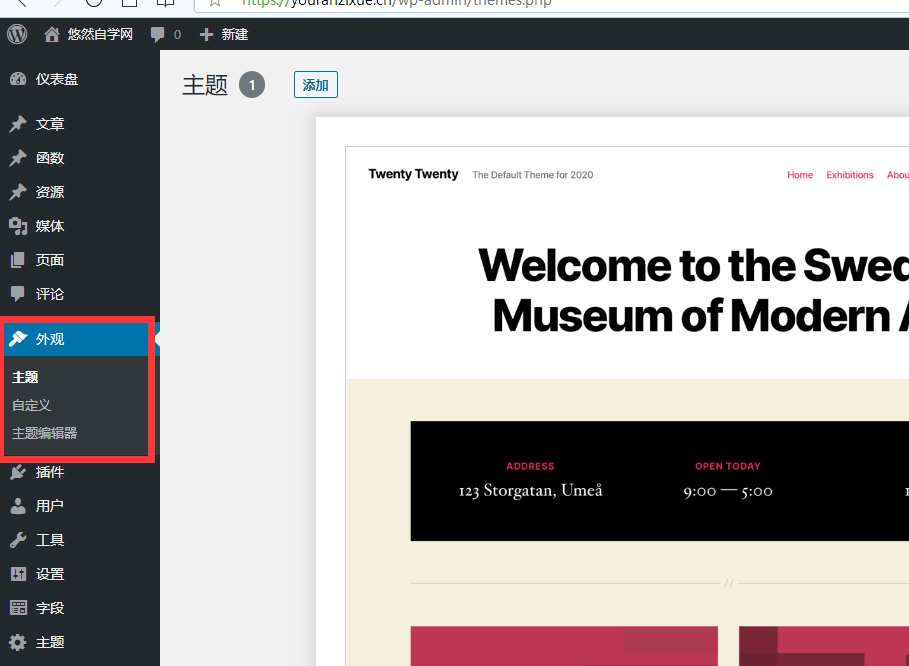Image resolution: width=909 pixels, height=666 pixels.
Task: Open 仪表盘 in the sidebar
Action: tap(57, 79)
